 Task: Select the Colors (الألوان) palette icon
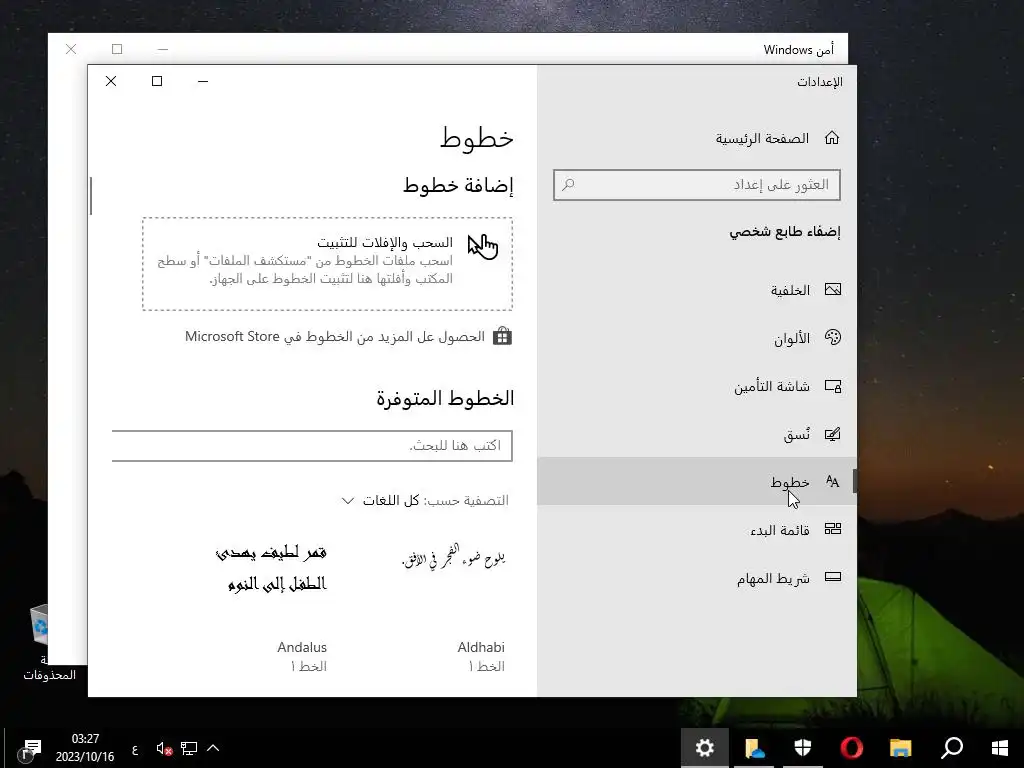pyautogui.click(x=833, y=338)
